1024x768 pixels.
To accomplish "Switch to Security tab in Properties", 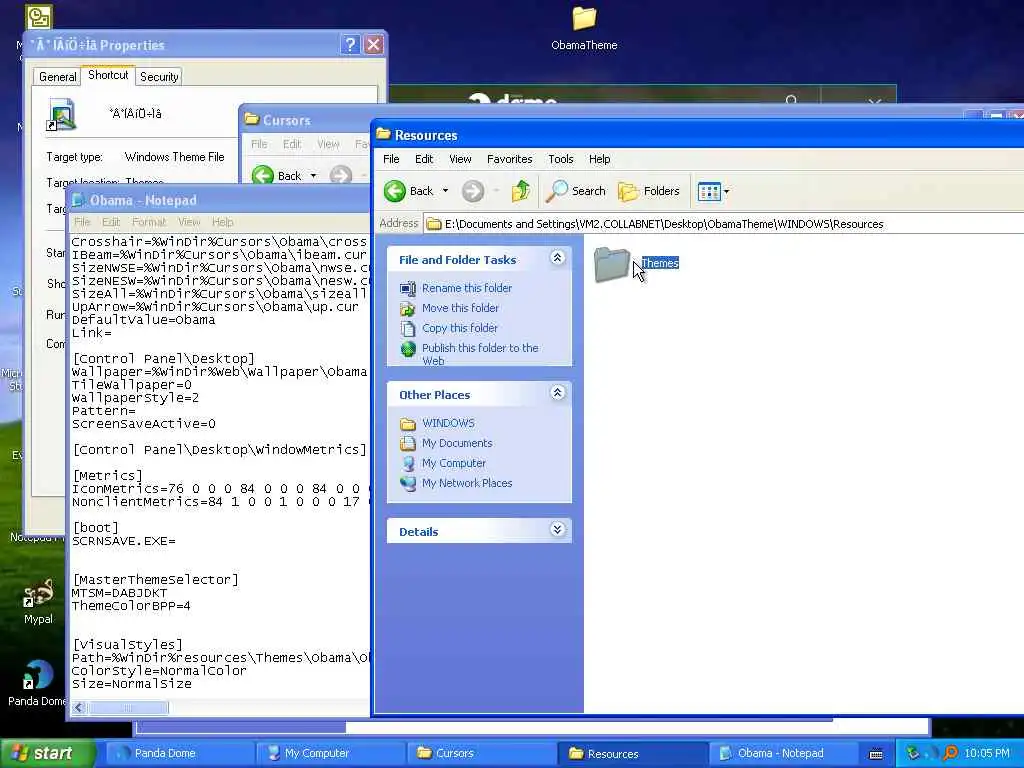I will click(x=159, y=77).
